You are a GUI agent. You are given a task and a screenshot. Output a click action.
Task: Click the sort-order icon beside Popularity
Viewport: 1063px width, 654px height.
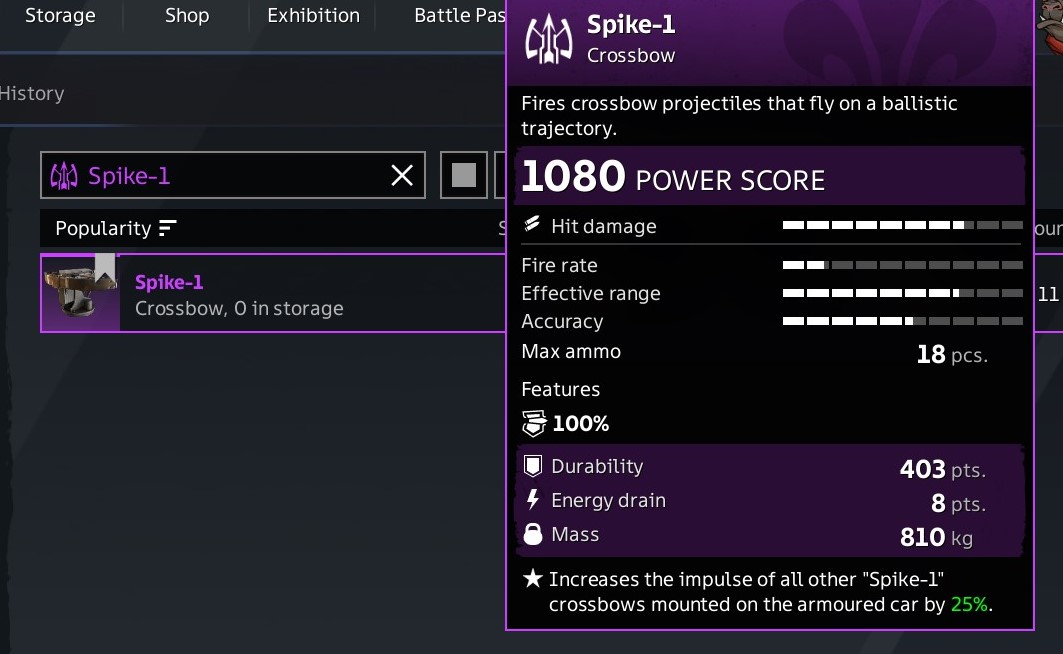pyautogui.click(x=167, y=229)
